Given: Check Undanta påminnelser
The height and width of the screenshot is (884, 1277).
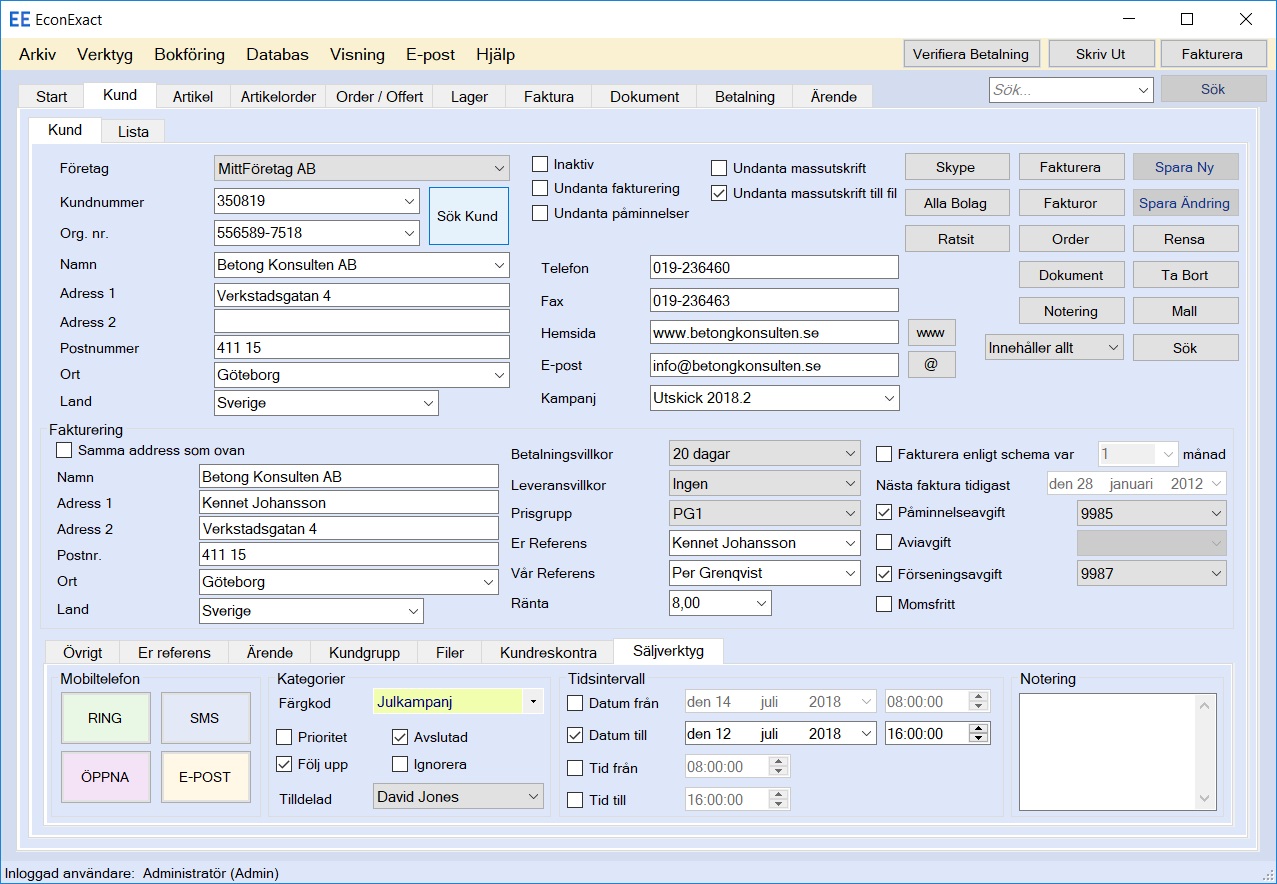Looking at the screenshot, I should pos(540,213).
